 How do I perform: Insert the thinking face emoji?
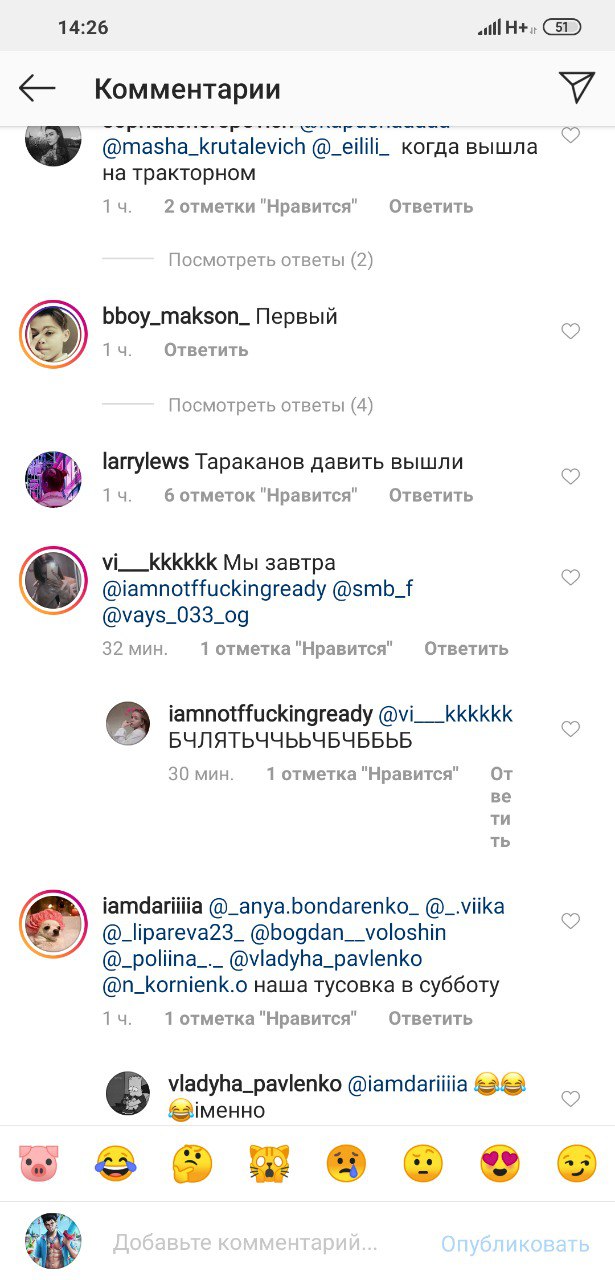tap(192, 1163)
